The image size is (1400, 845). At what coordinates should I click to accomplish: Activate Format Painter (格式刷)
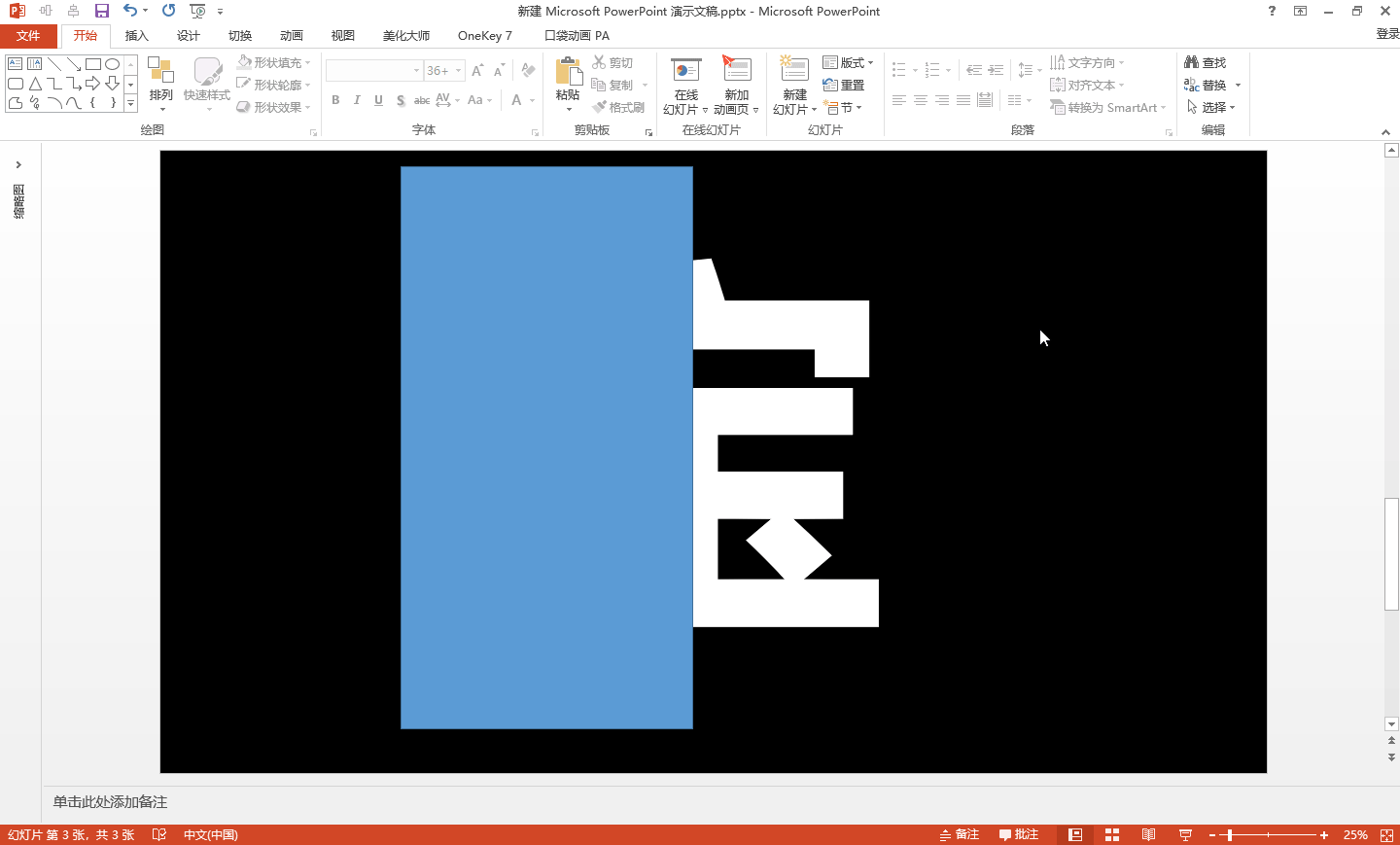tap(619, 107)
